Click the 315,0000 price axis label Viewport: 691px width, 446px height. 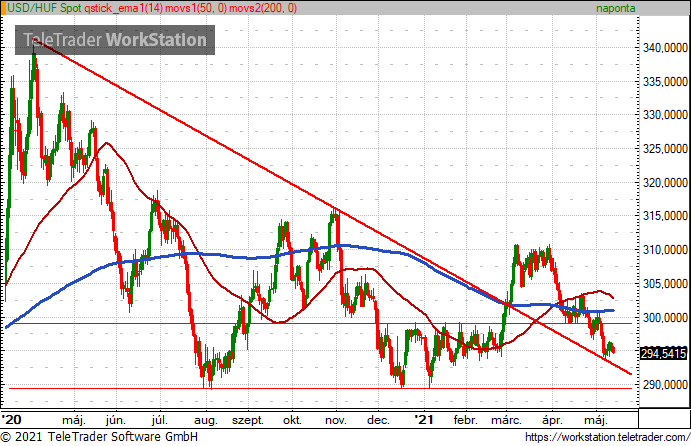coord(665,216)
